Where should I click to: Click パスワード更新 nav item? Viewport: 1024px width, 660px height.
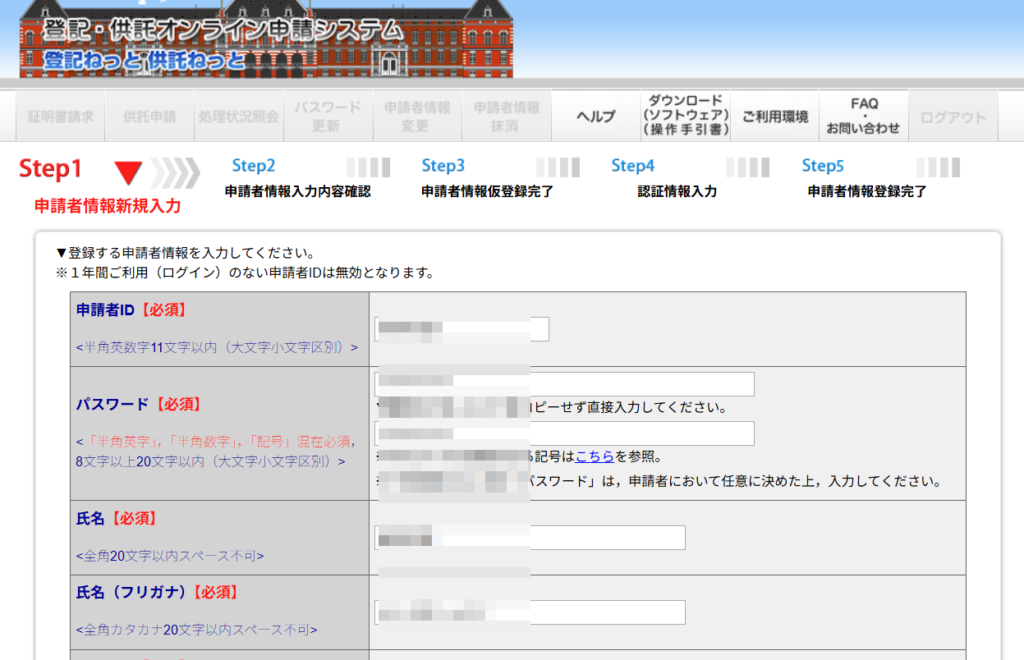(327, 117)
